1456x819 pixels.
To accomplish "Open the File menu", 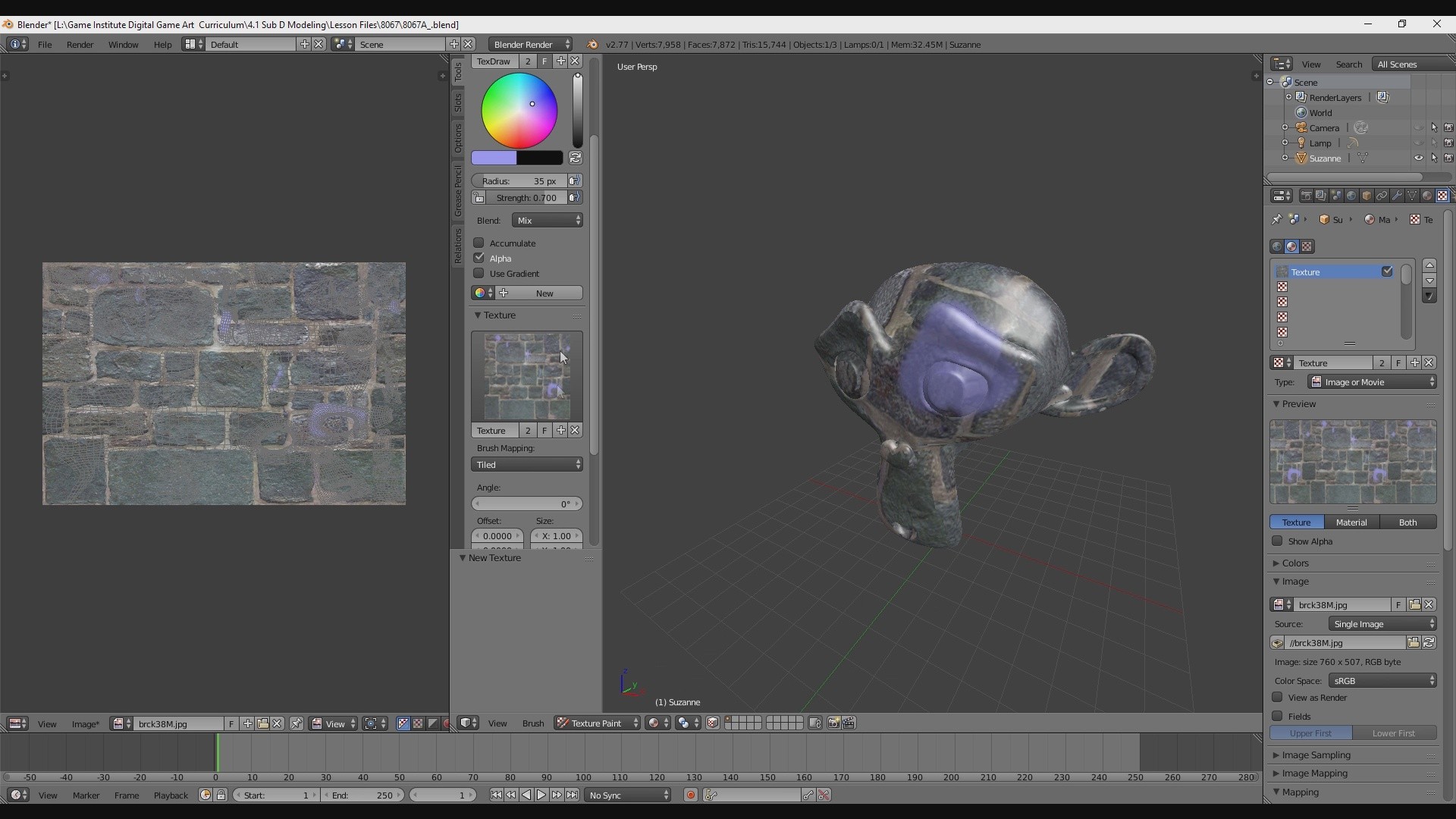I will click(45, 45).
